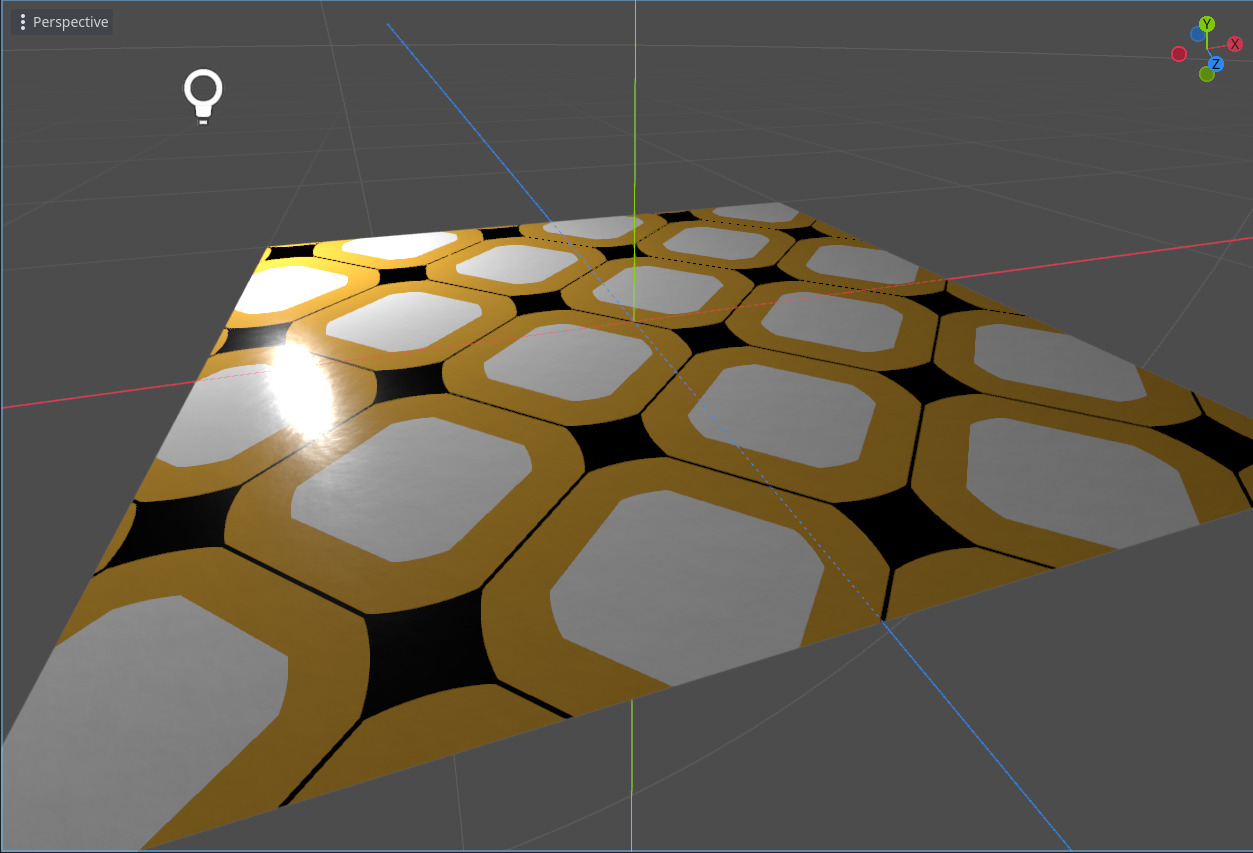1253x853 pixels.
Task: Align view to the X axis handle
Action: coord(1235,44)
